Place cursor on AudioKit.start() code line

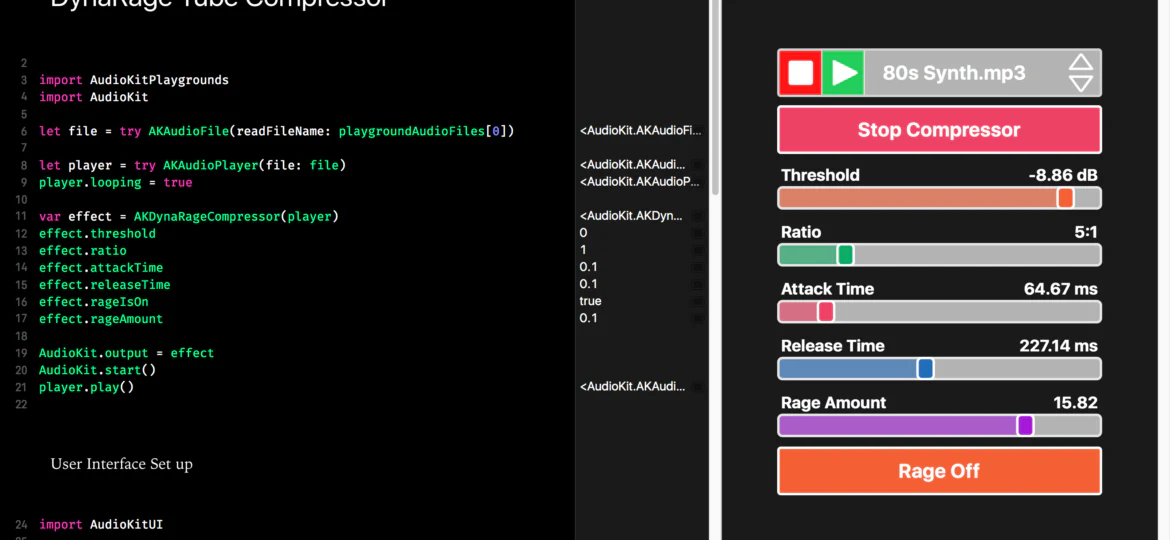coord(97,370)
